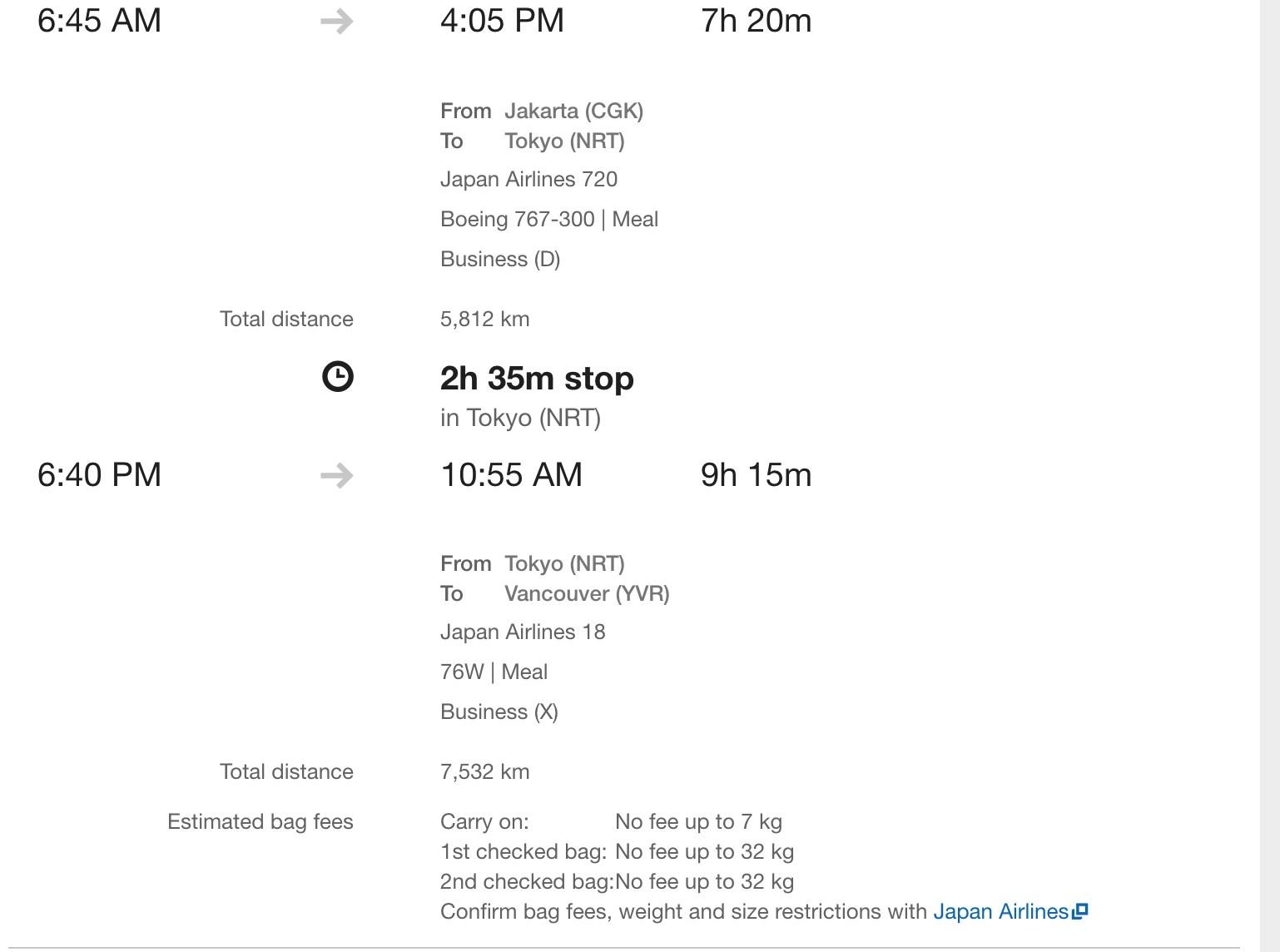Click the 9h 15m flight duration
Screen dimensions: 1280x952
point(756,476)
